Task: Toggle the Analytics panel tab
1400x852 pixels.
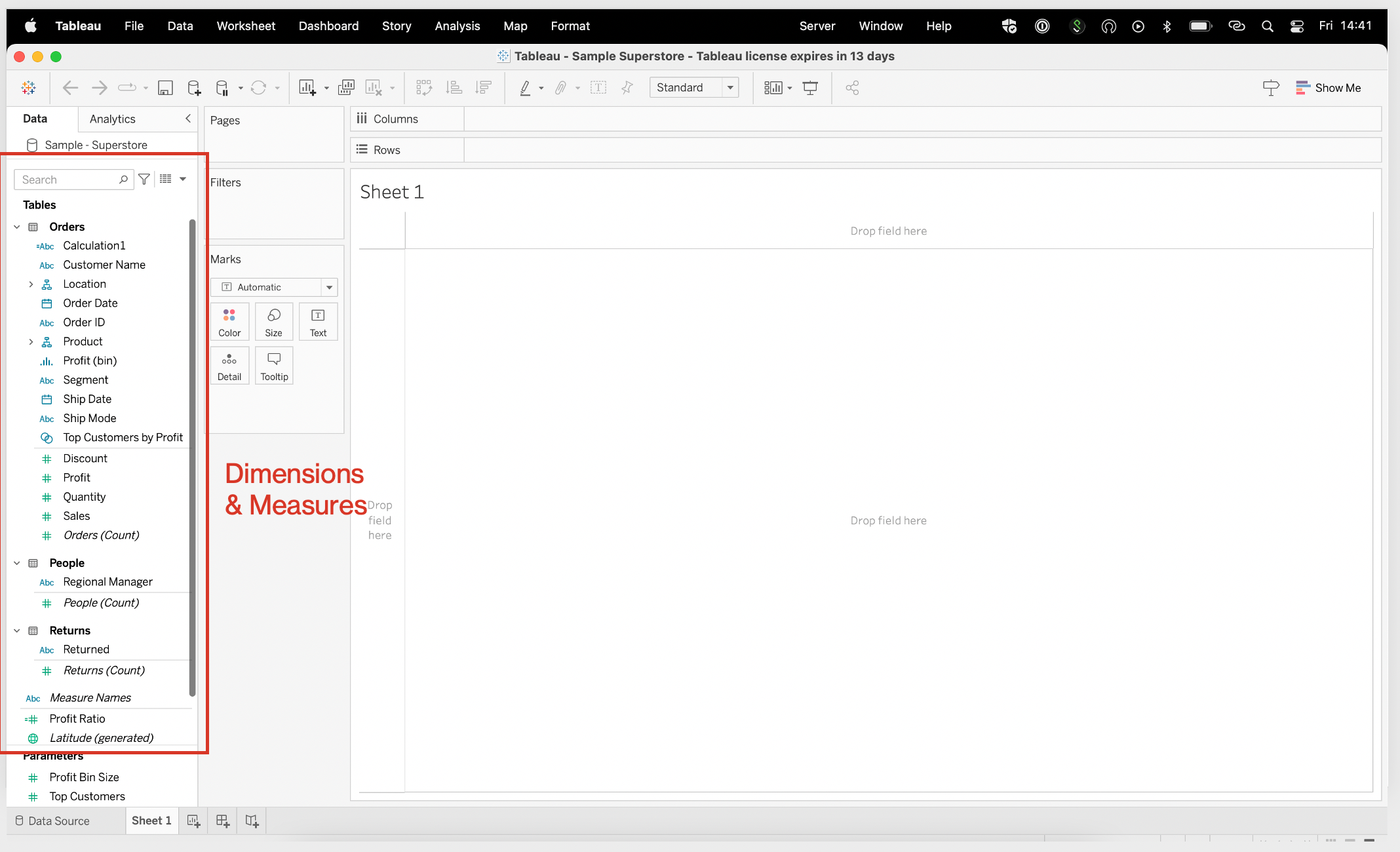Action: [x=112, y=118]
